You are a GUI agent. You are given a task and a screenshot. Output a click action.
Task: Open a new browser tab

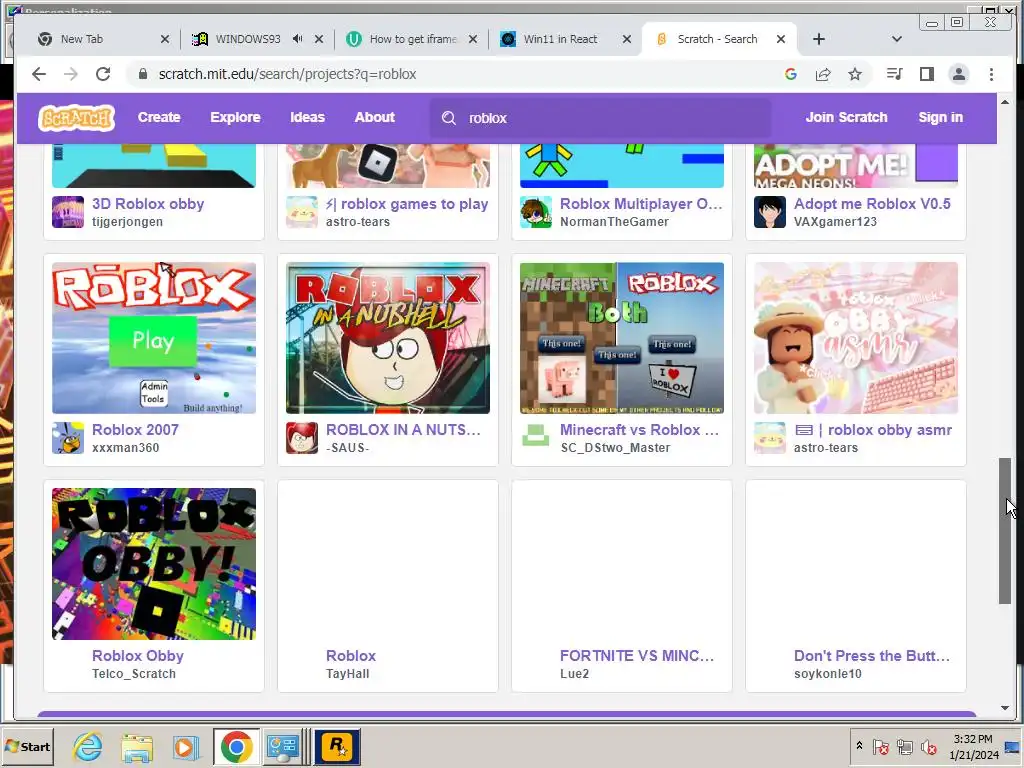819,39
